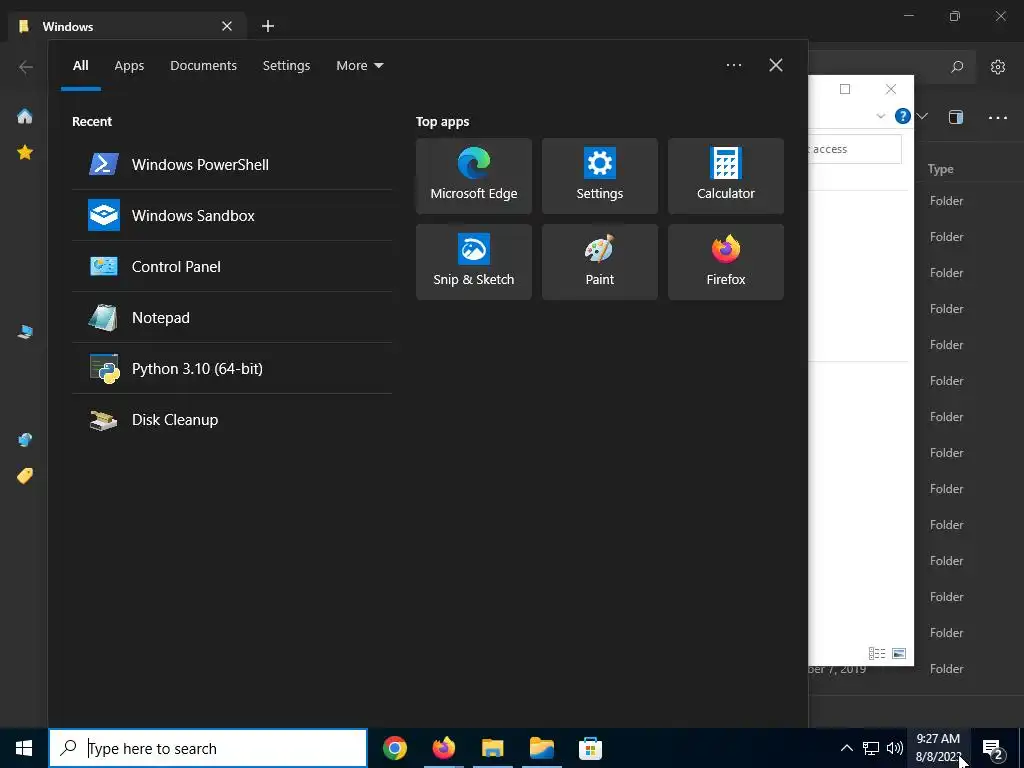The height and width of the screenshot is (768, 1024).
Task: Open Microsoft Edge top app tile
Action: tap(473, 176)
